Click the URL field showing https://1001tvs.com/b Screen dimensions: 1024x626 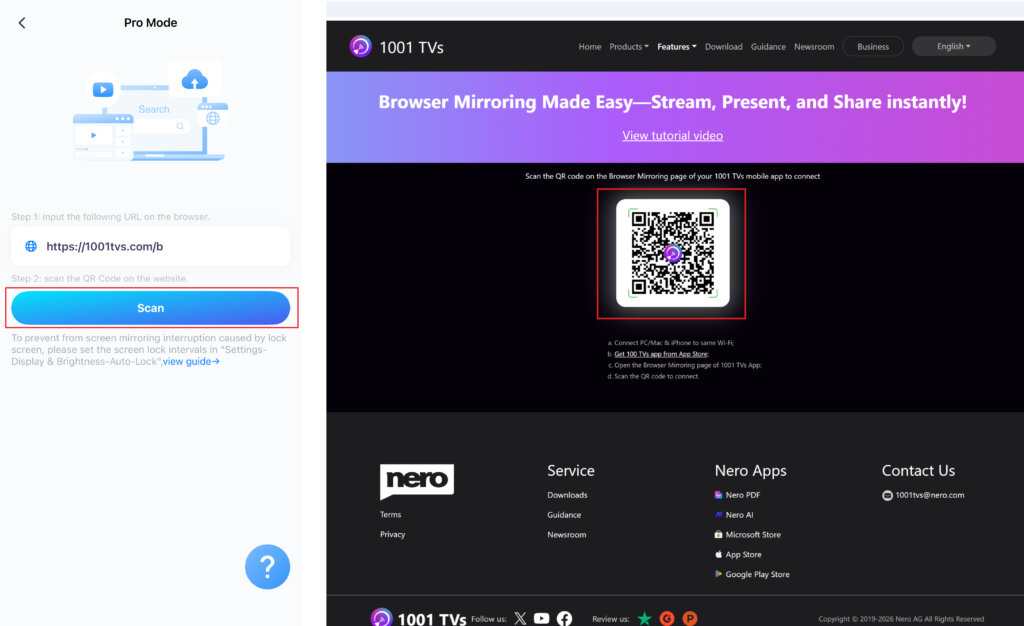click(x=150, y=246)
